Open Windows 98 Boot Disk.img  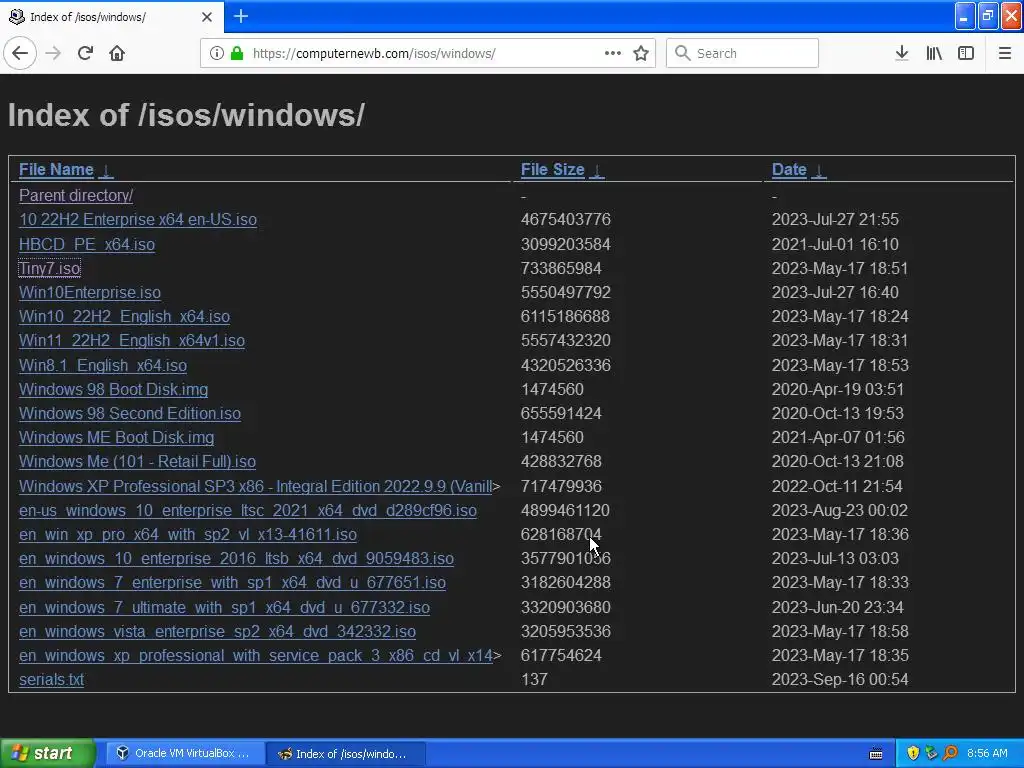tap(114, 389)
